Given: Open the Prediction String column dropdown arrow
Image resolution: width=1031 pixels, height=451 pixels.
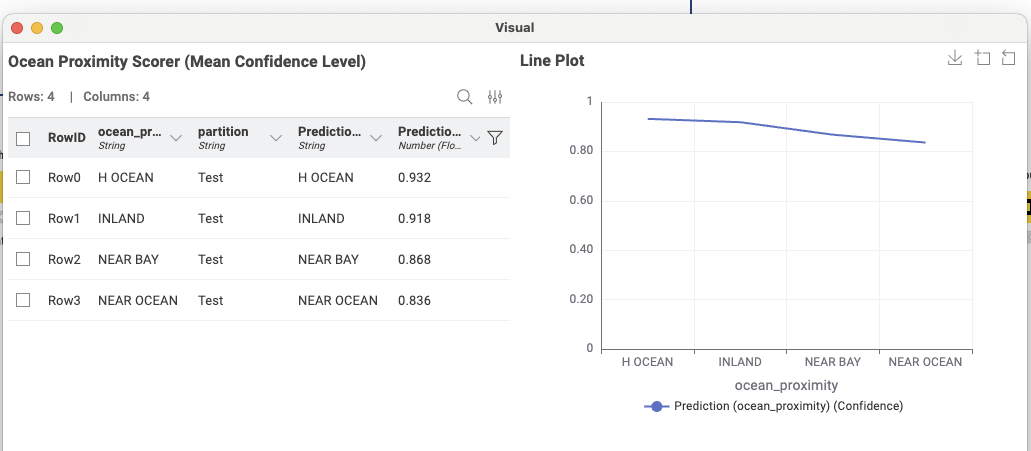Looking at the screenshot, I should pos(376,138).
